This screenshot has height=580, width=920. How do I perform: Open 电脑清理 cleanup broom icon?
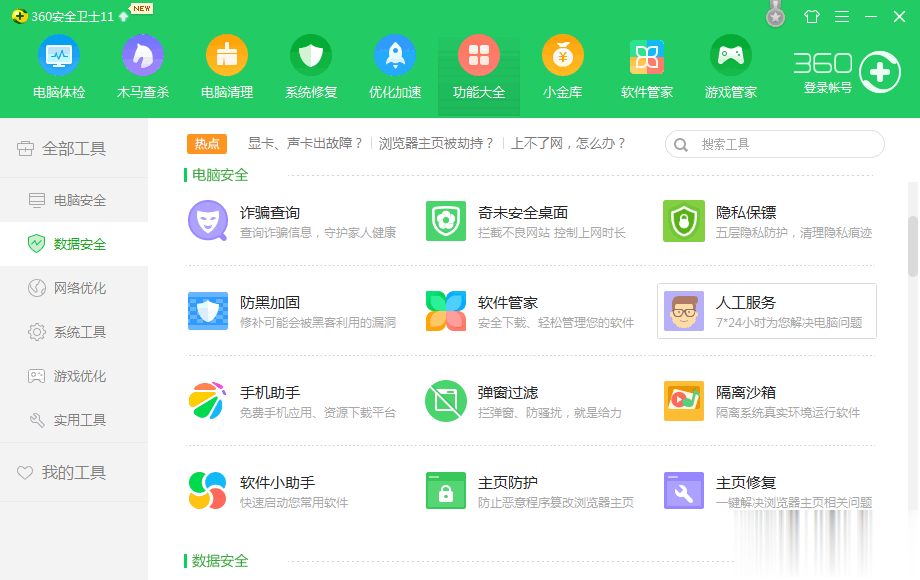[226, 56]
